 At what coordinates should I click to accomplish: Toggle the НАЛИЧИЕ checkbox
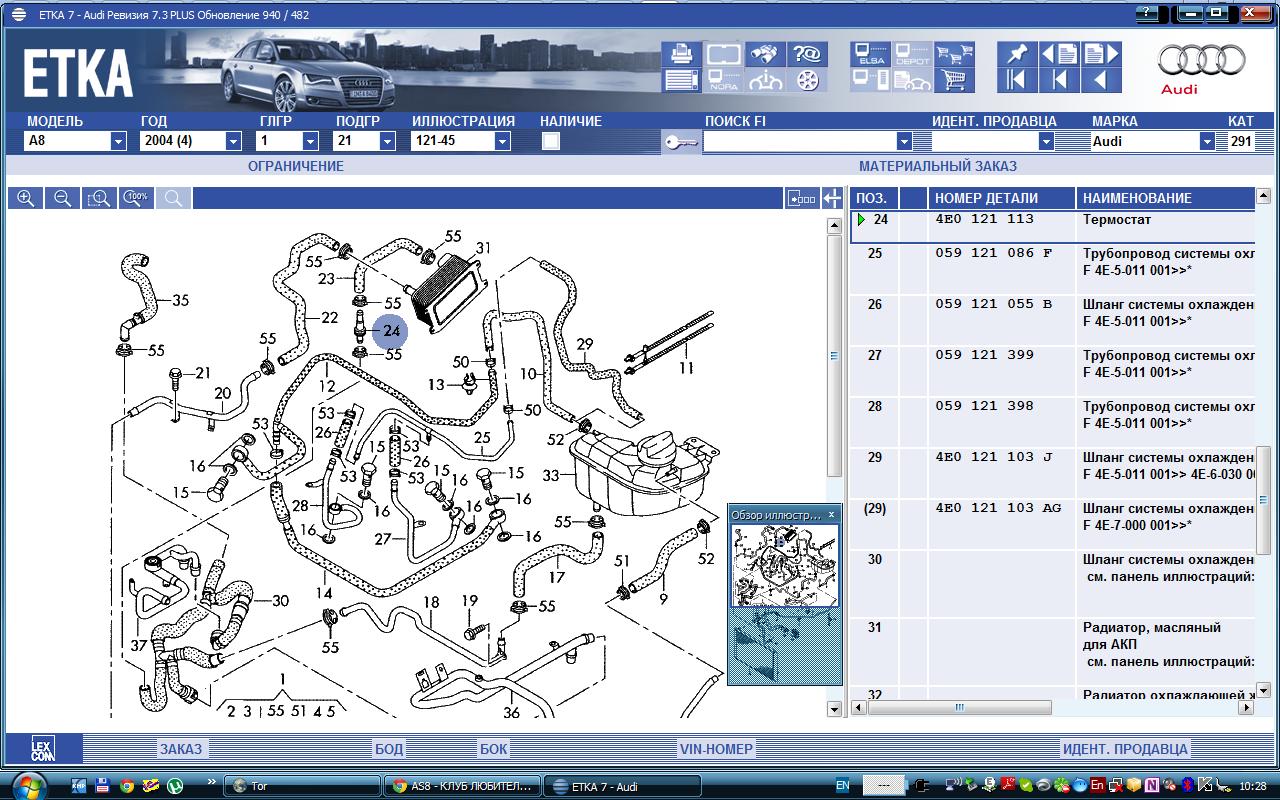(550, 141)
